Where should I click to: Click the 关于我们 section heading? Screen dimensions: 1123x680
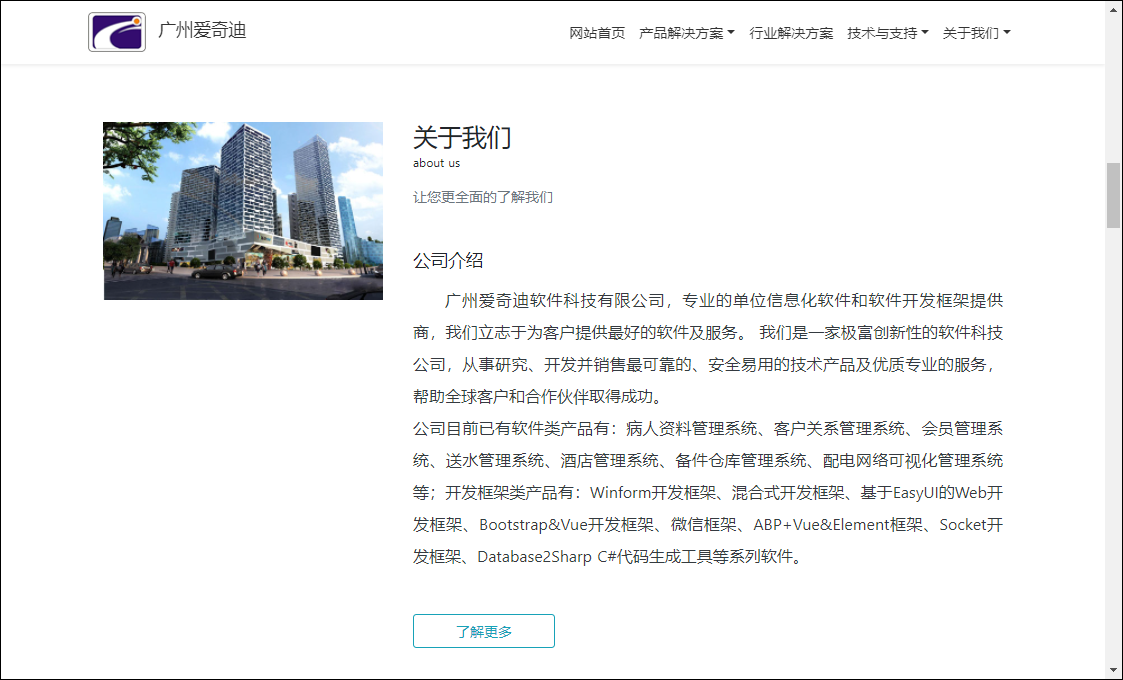462,138
